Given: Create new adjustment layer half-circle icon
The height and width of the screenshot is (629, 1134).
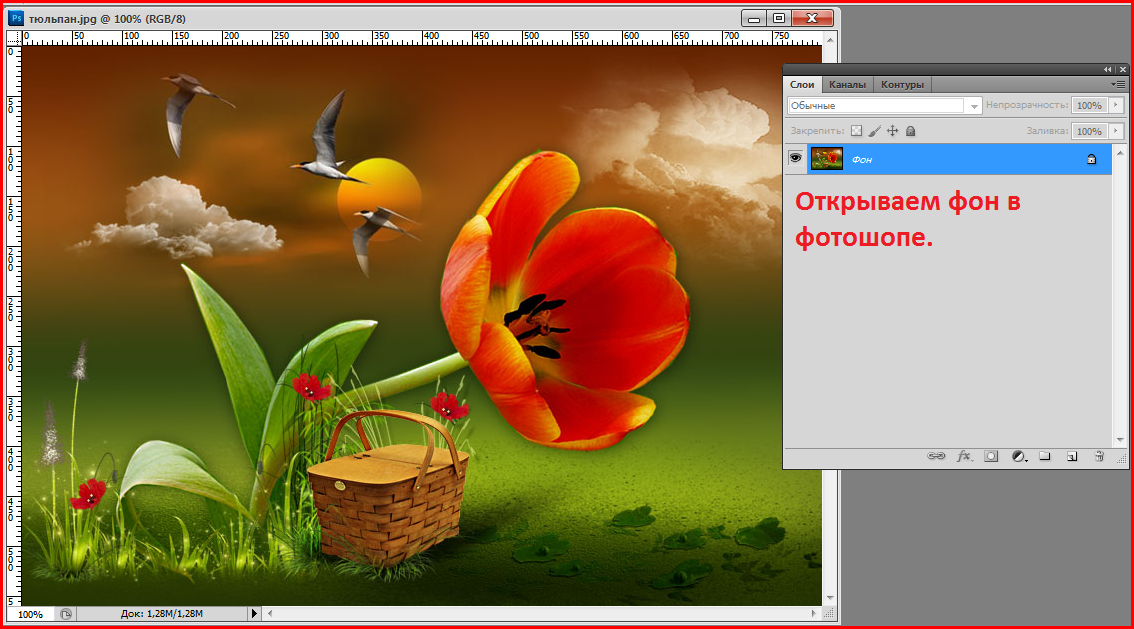Looking at the screenshot, I should [1019, 456].
